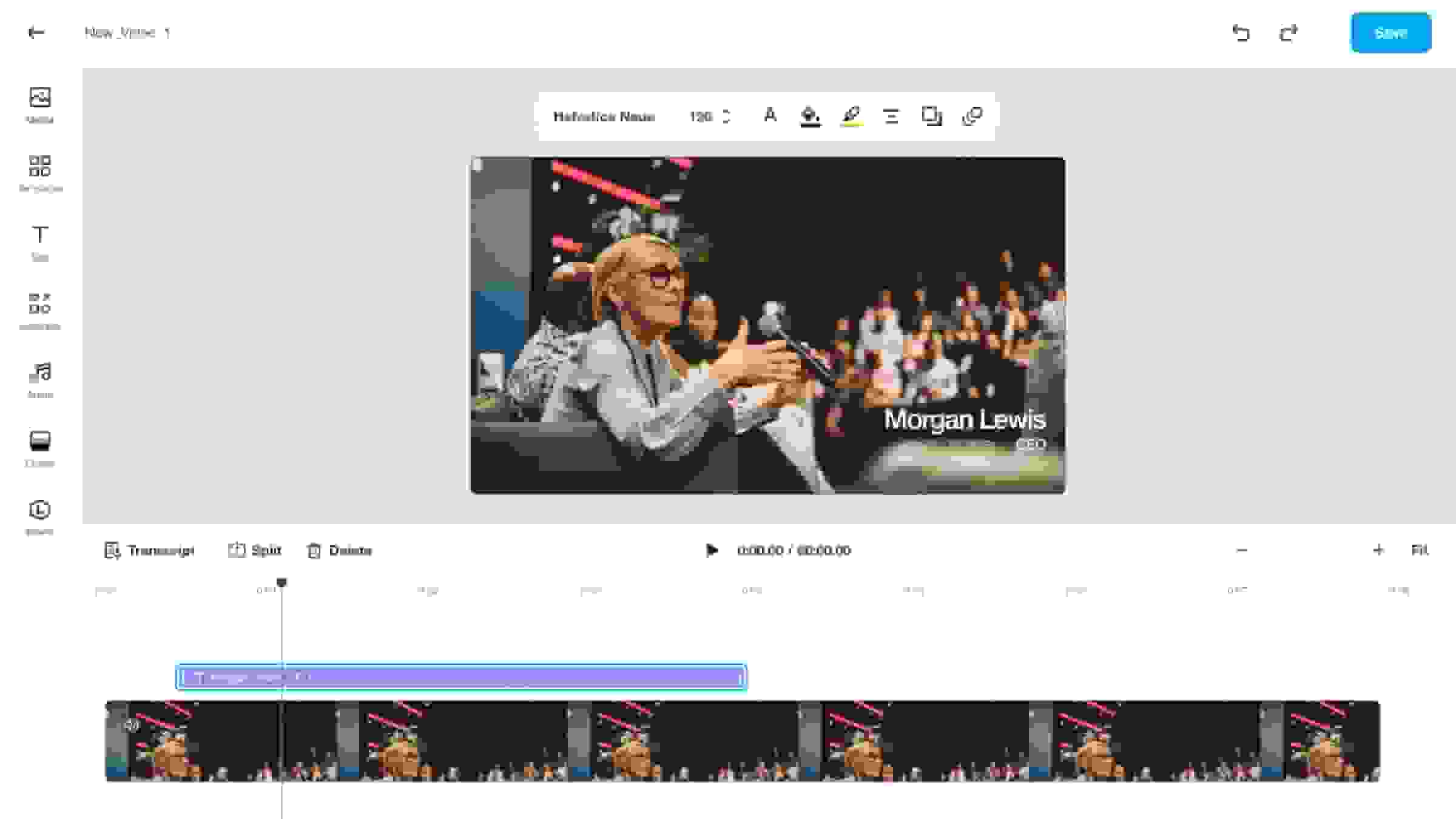Click the text color A icon
The height and width of the screenshot is (819, 1456).
click(770, 115)
